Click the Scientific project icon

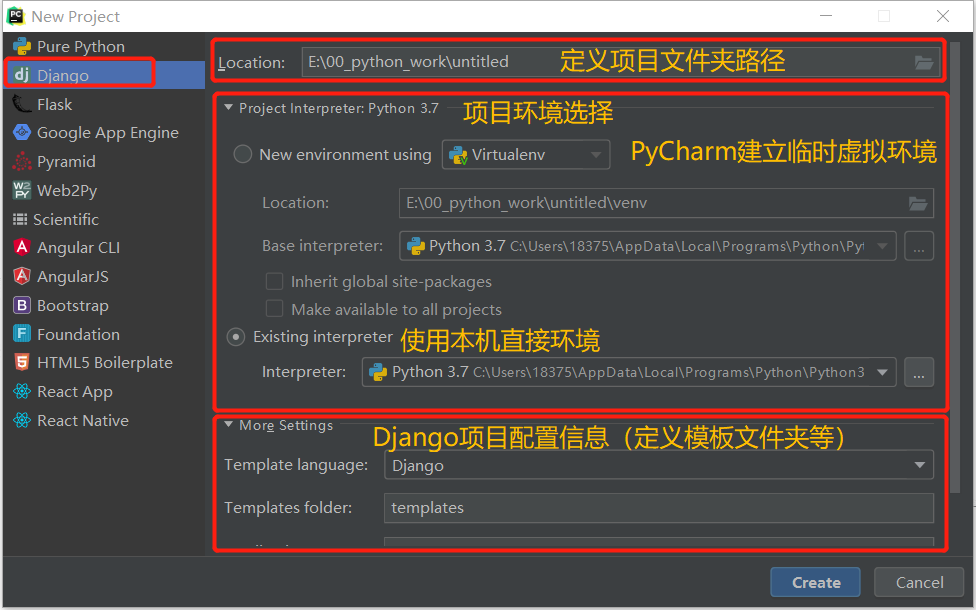[x=20, y=219]
